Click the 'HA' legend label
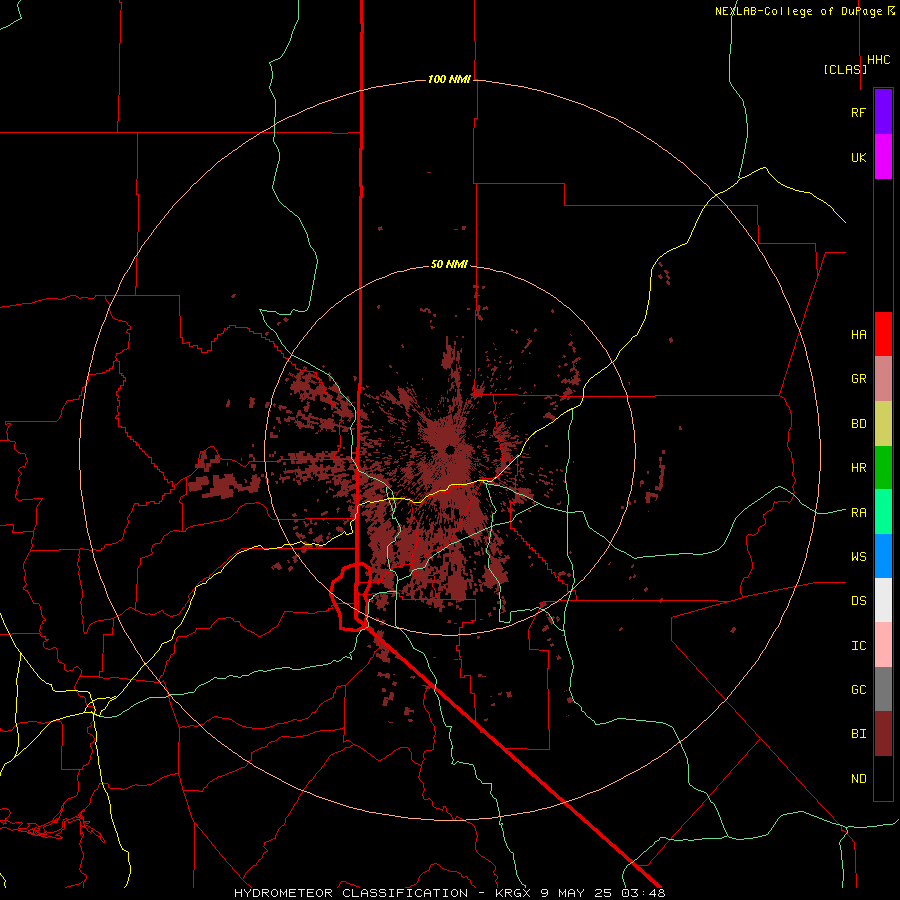The image size is (900, 900). pos(859,335)
